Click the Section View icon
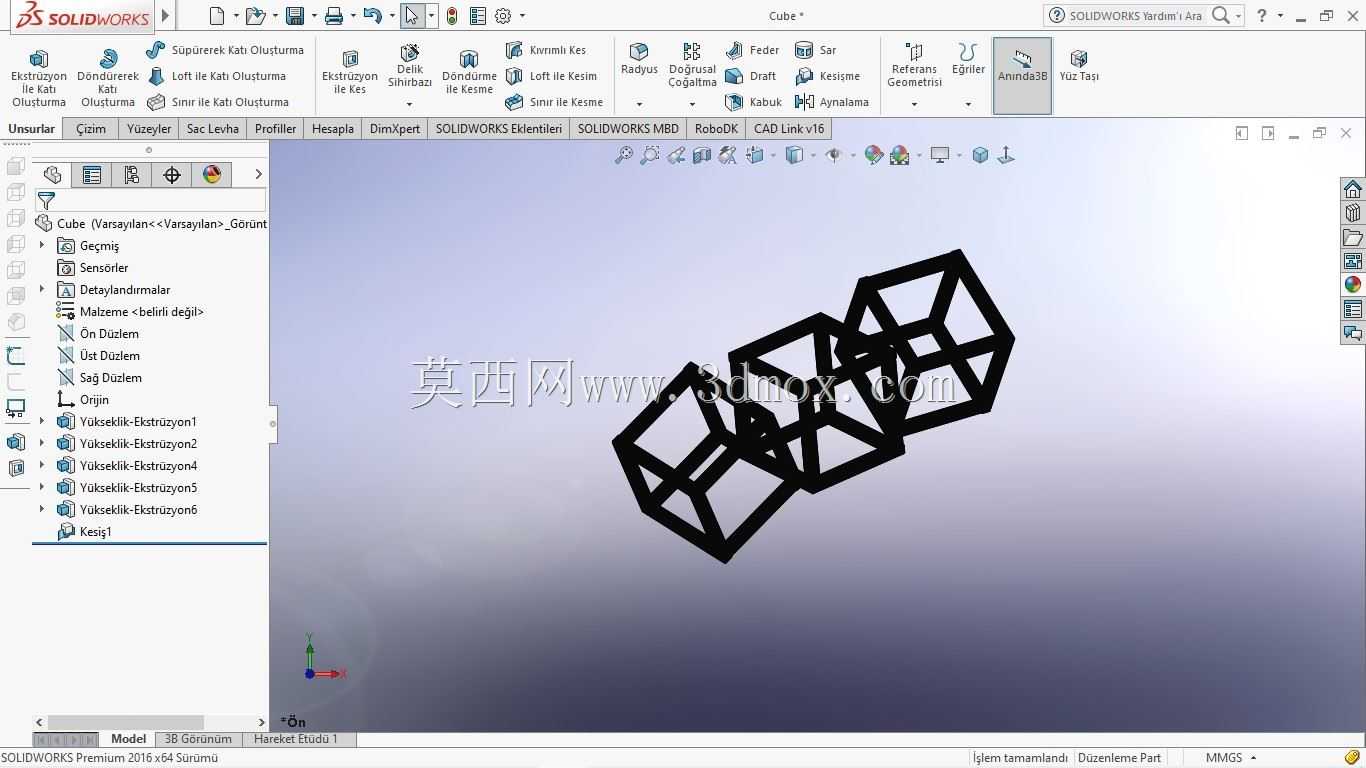Viewport: 1366px width, 768px height. pyautogui.click(x=702, y=155)
